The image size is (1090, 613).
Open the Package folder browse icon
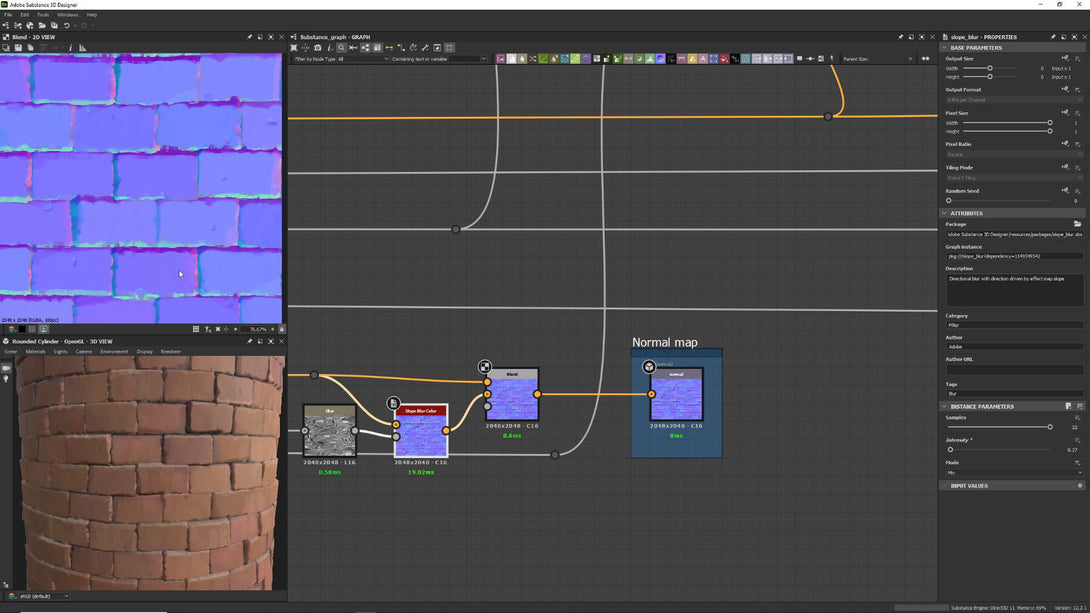1077,224
